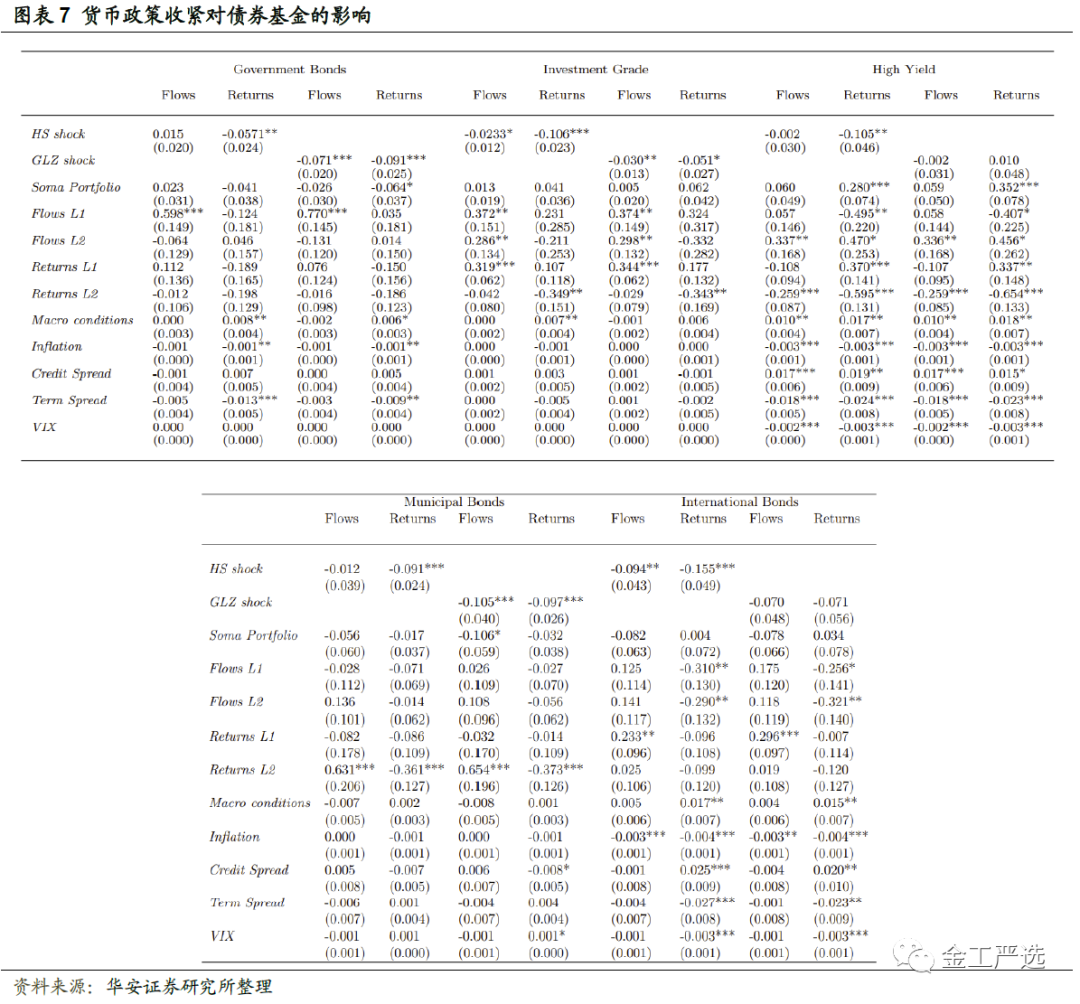Click the Credit Spread value 0.020**

point(835,870)
